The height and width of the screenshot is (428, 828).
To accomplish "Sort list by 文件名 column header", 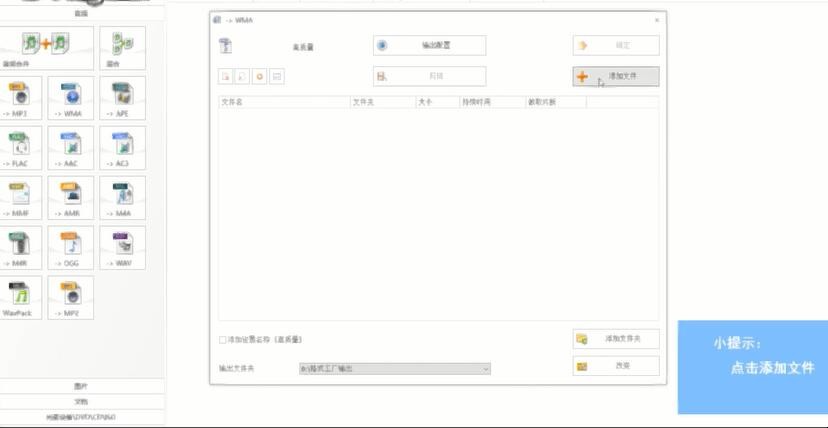I will (x=283, y=102).
